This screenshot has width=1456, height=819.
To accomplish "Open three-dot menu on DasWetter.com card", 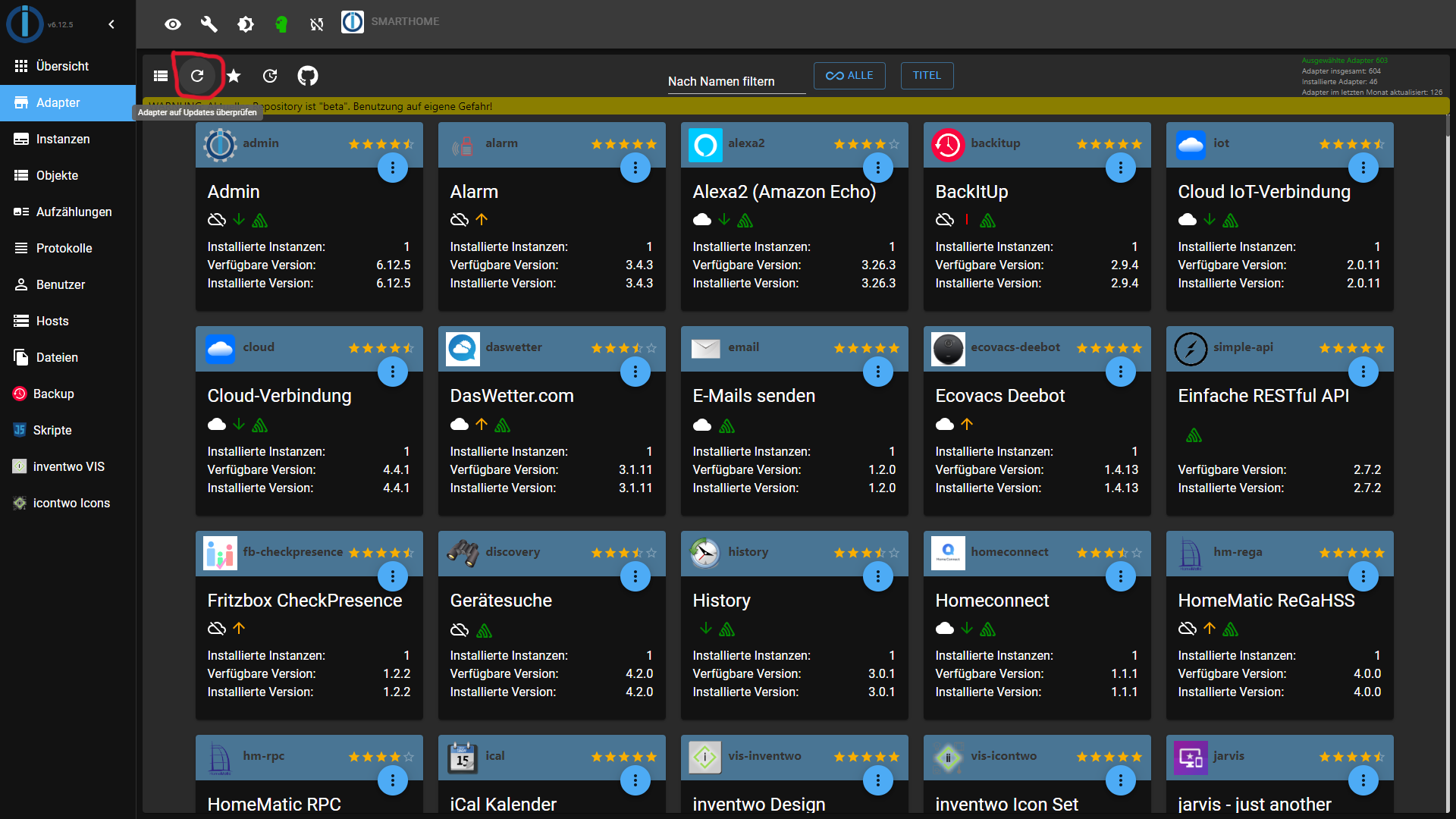I will click(x=635, y=372).
